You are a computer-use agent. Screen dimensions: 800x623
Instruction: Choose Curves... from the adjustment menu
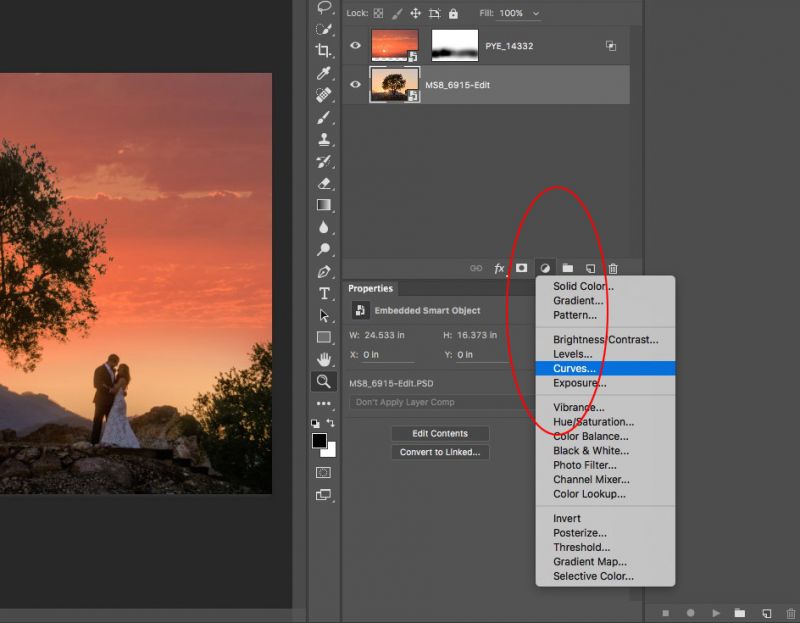(574, 368)
